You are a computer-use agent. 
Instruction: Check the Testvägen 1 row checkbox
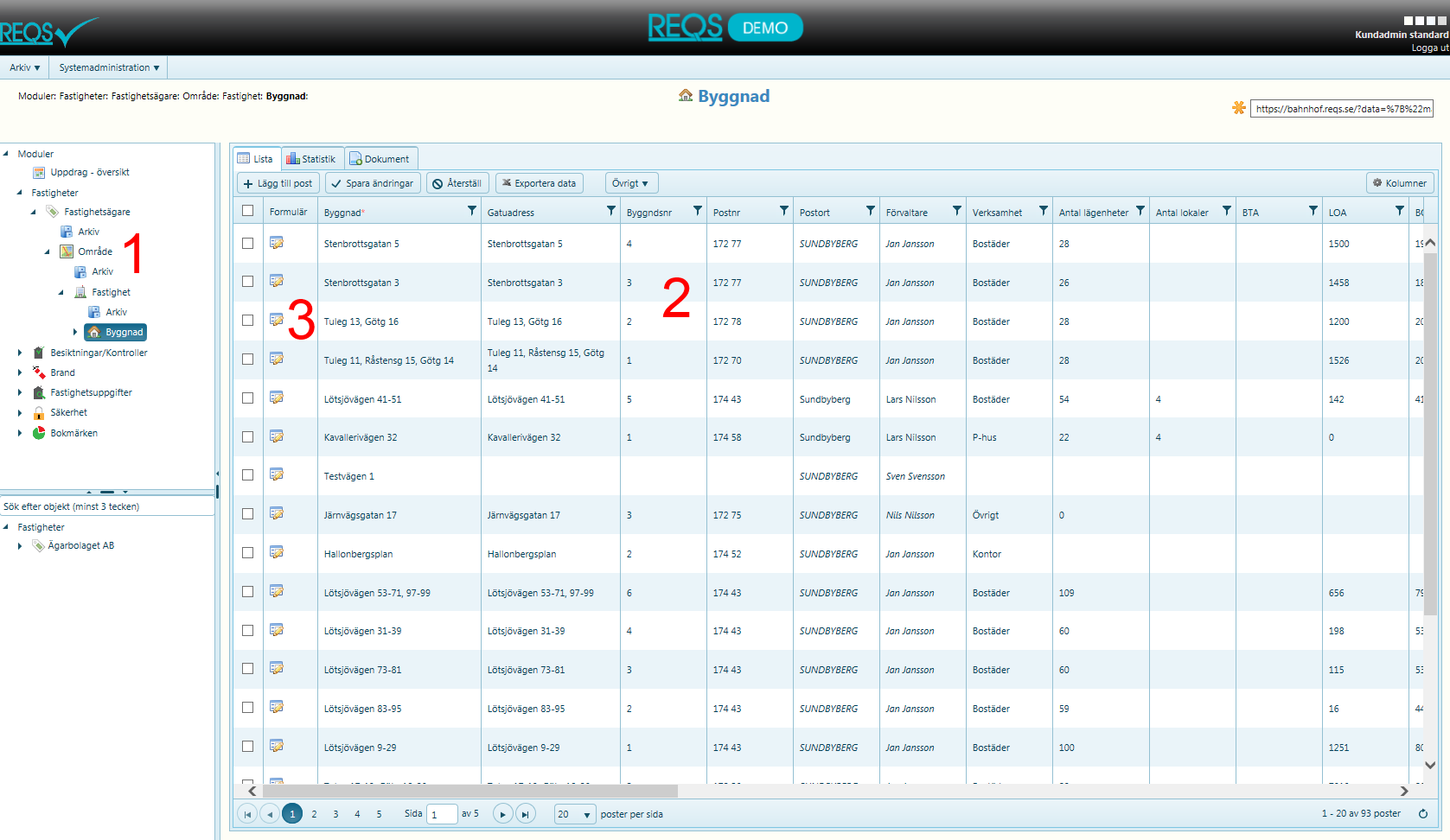tap(248, 475)
